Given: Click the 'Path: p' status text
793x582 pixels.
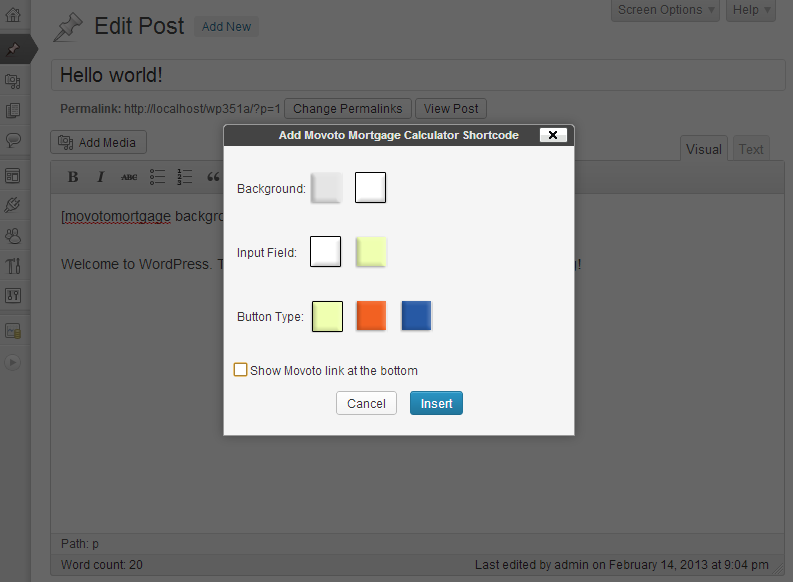Looking at the screenshot, I should [x=80, y=544].
